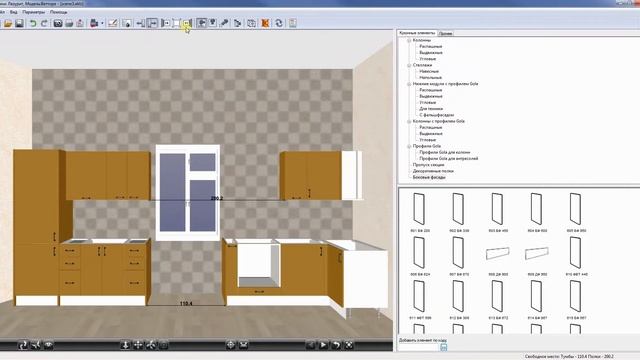
Task: Click the 110.4 floor dimension label
Action: pos(186,304)
